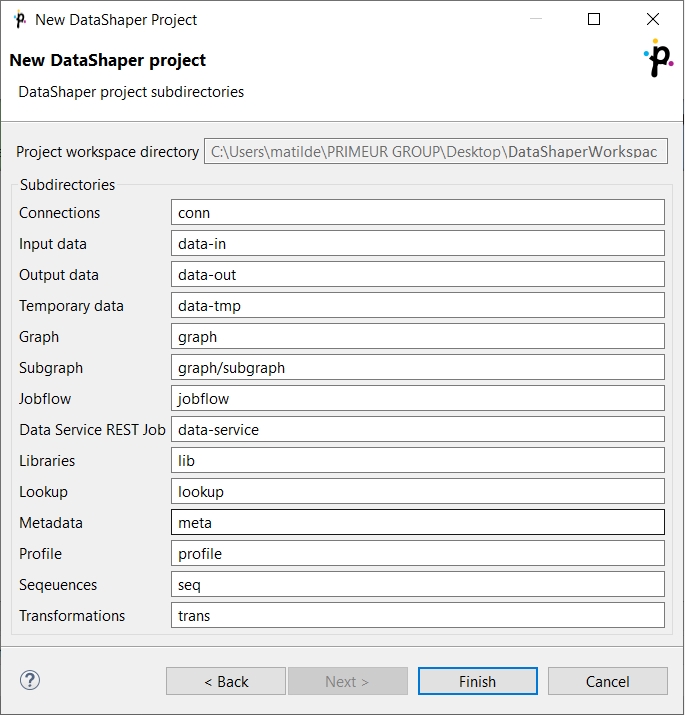The image size is (685, 715).
Task: Click the DataShaper project subdirectories subtitle
Action: [131, 92]
